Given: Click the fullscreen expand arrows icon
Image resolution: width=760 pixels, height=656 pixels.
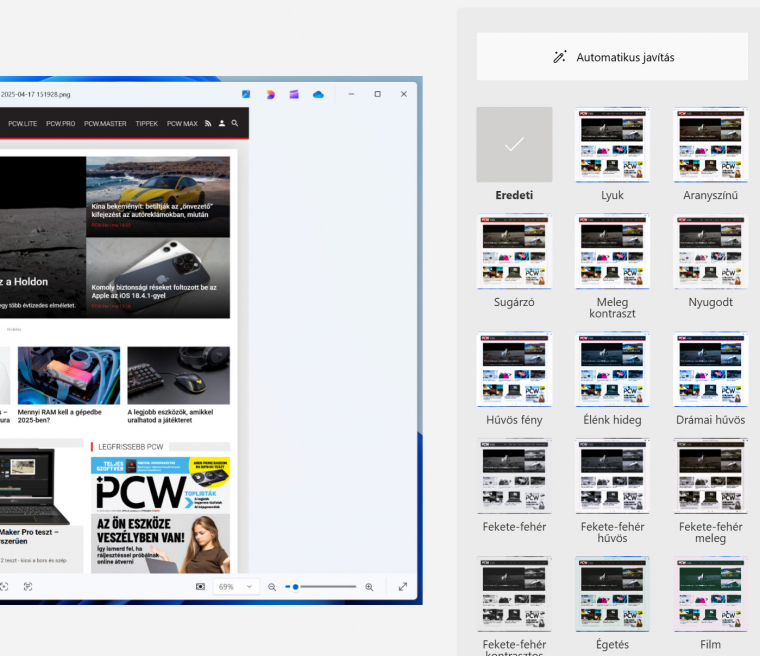Looking at the screenshot, I should tap(403, 587).
